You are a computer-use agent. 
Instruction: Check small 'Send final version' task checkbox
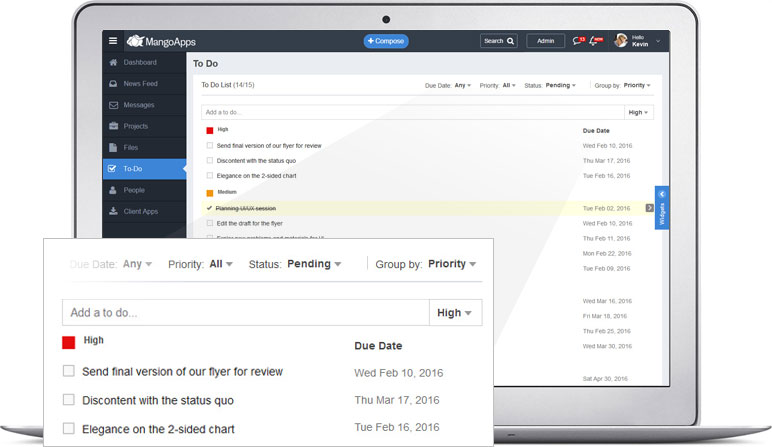coord(210,146)
